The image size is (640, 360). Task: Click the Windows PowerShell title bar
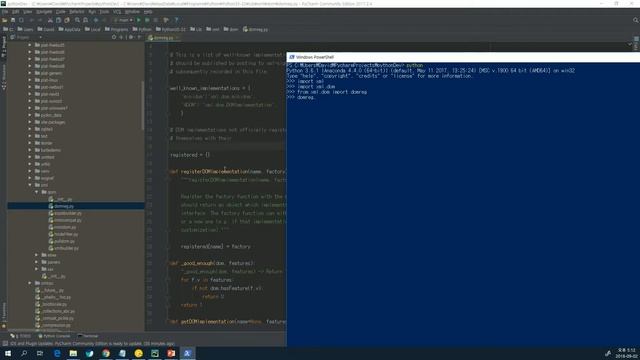coord(463,57)
